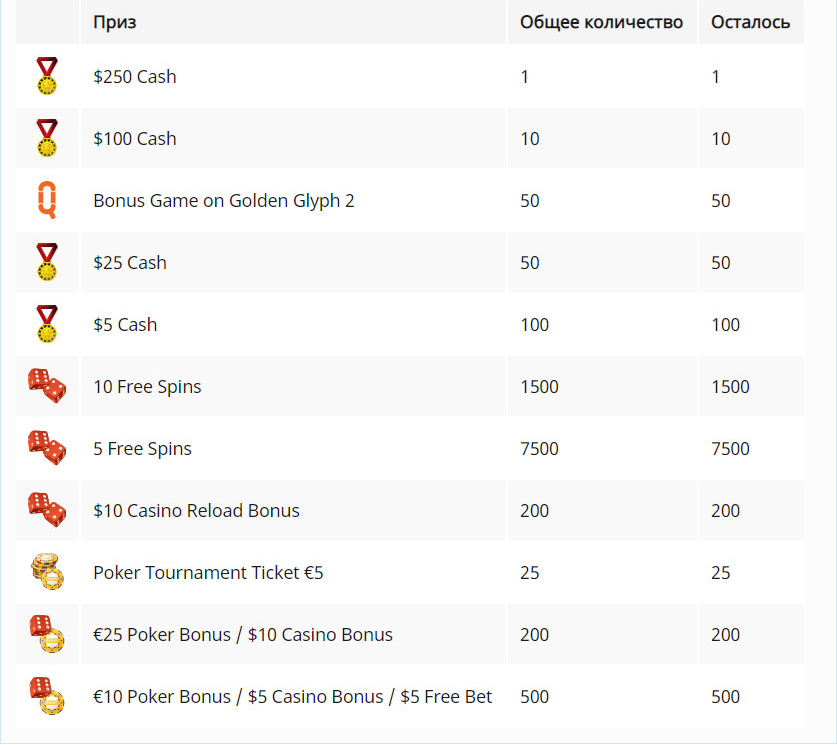
Task: Click the medal icon beside $100 Cash
Action: (47, 138)
